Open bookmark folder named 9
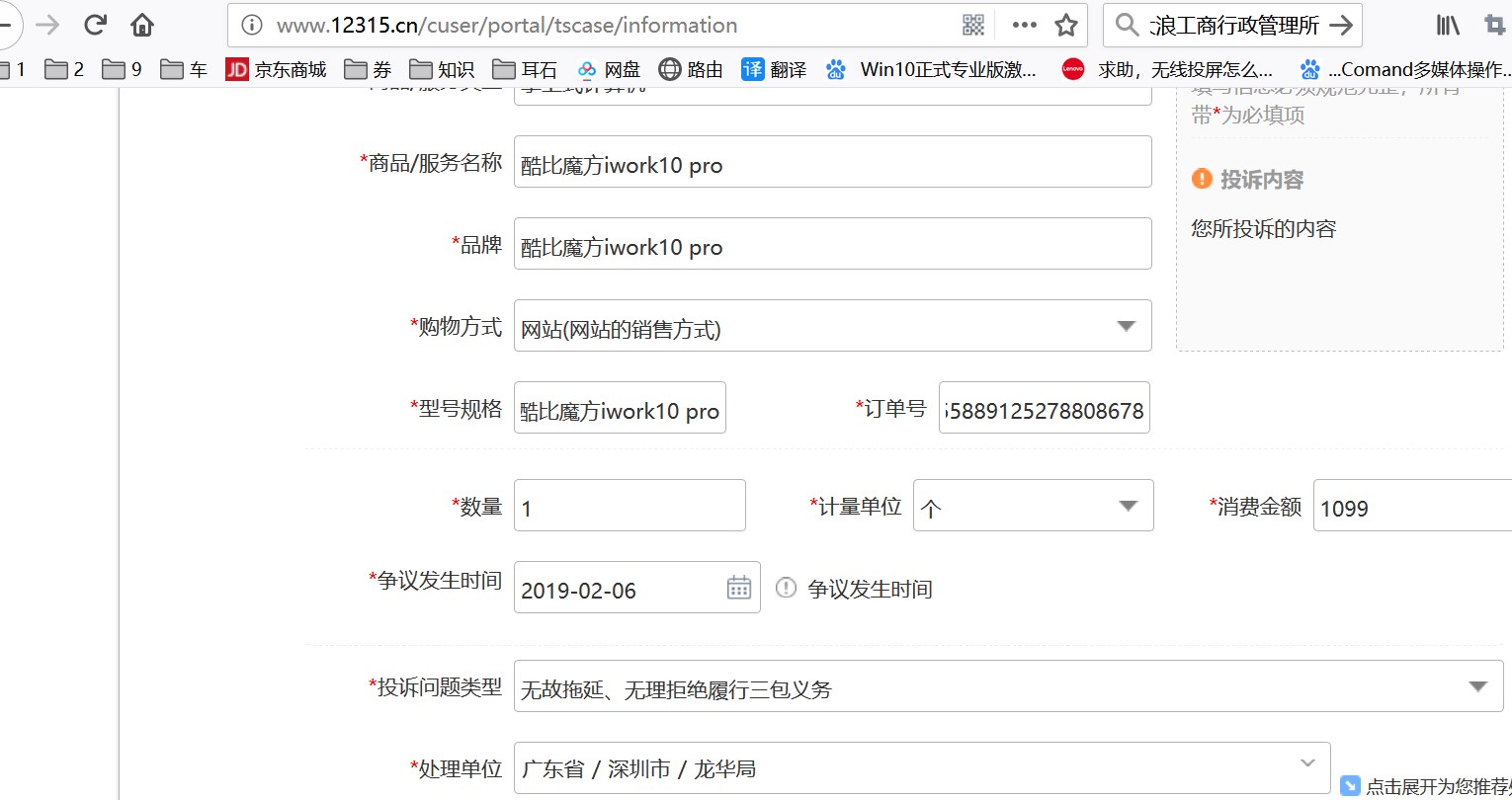The image size is (1512, 800). (122, 69)
